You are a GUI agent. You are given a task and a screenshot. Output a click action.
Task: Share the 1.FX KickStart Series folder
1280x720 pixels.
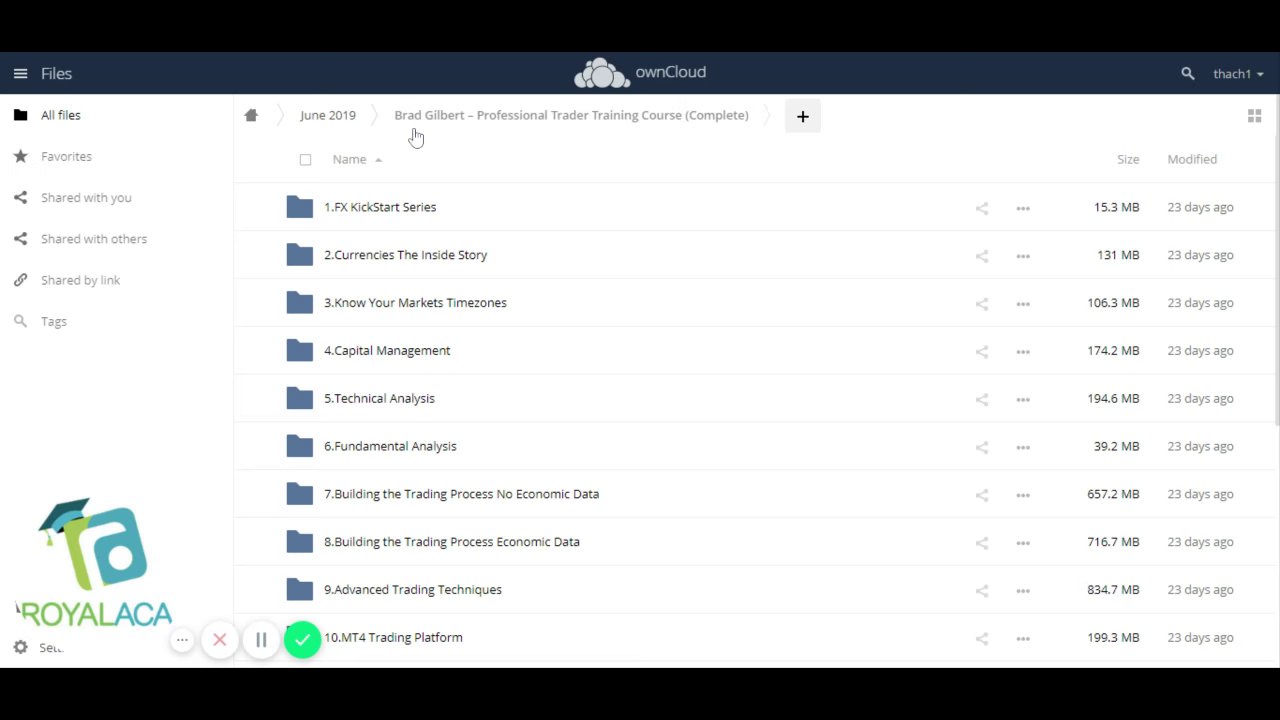[982, 208]
